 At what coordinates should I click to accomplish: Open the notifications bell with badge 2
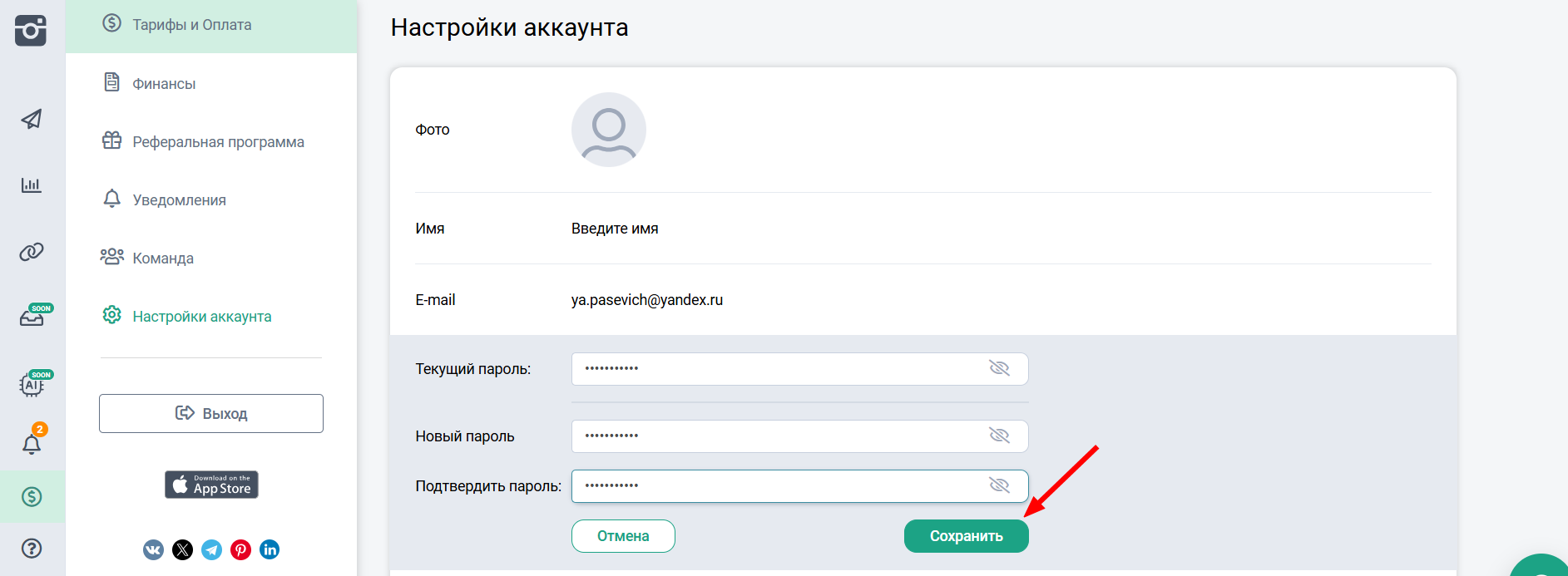tap(32, 444)
